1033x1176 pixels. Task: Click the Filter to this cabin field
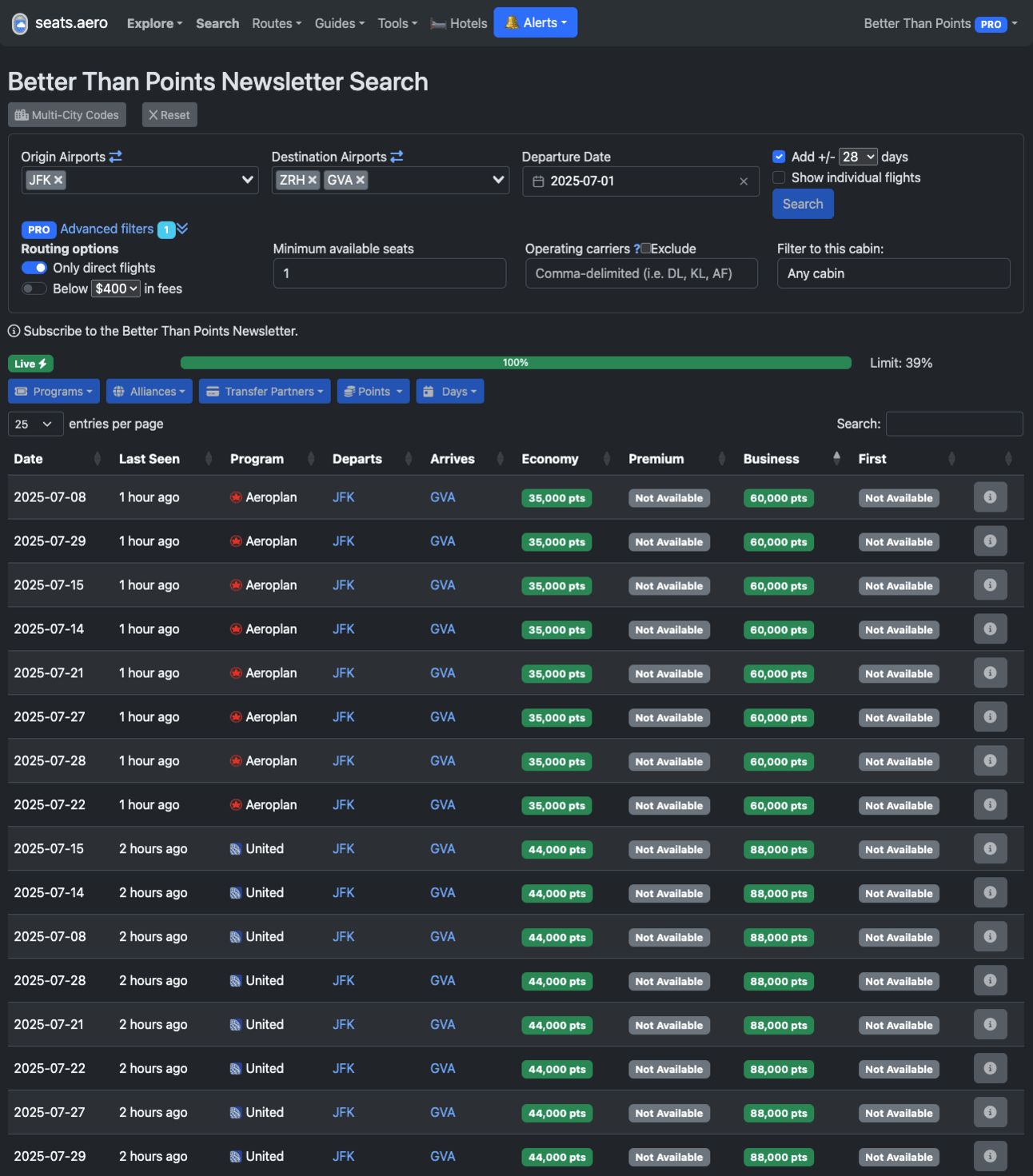point(893,273)
